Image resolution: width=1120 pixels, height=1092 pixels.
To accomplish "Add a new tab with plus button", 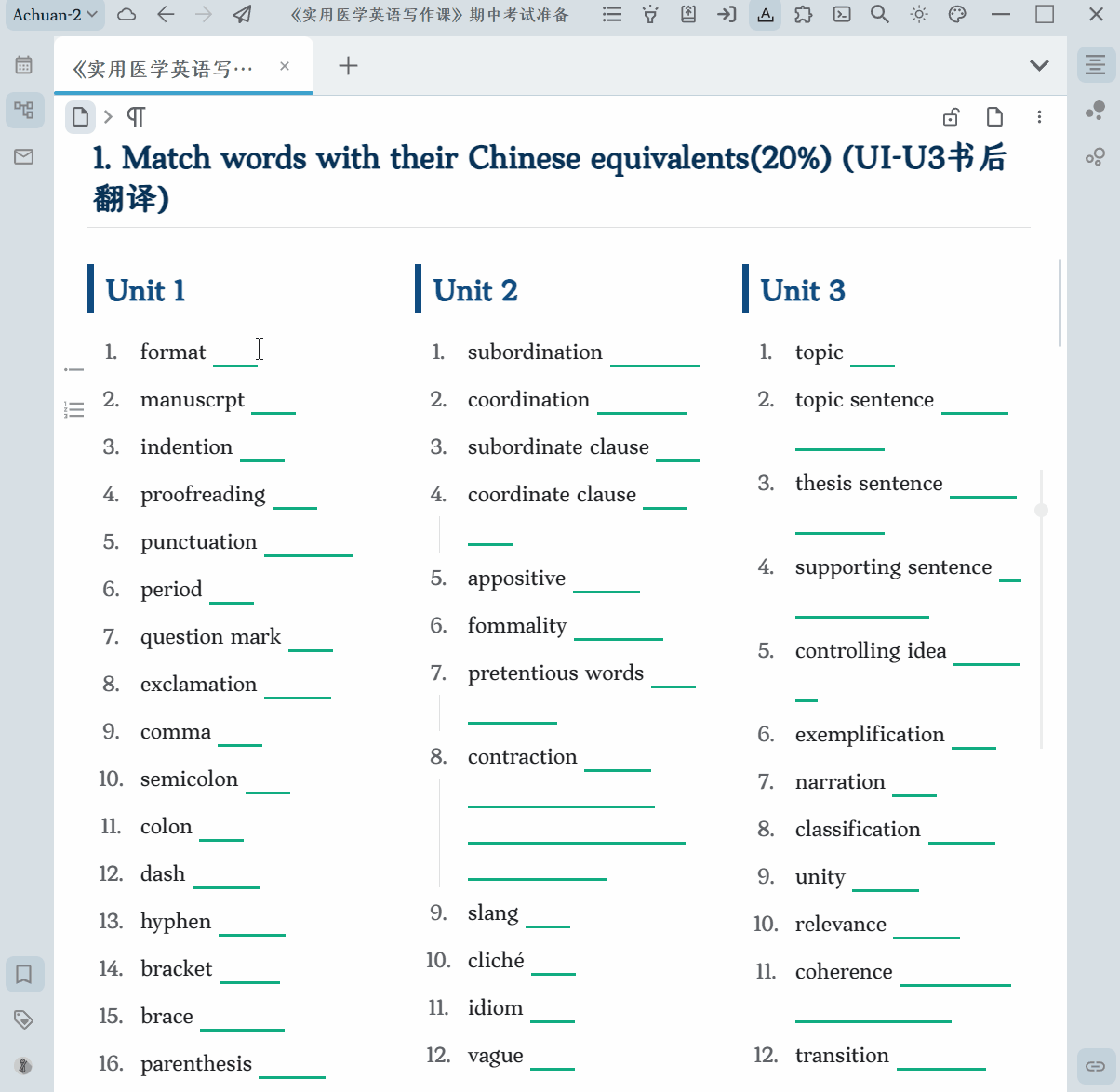I will point(348,66).
